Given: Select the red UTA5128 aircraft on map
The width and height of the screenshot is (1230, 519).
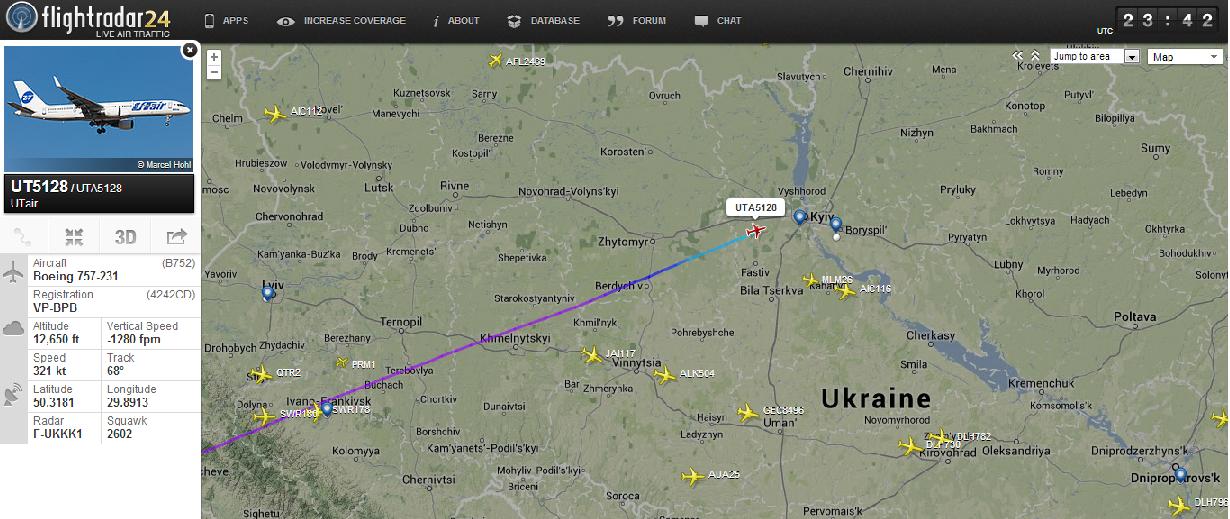Looking at the screenshot, I should 755,232.
